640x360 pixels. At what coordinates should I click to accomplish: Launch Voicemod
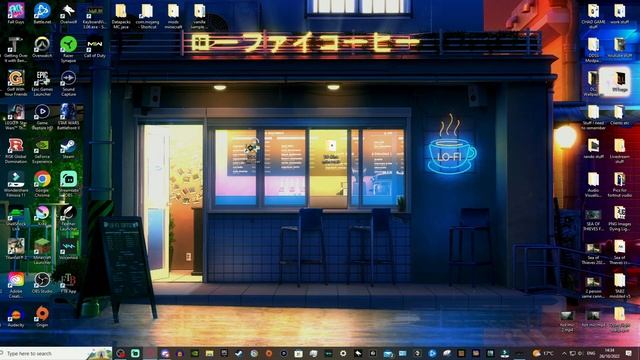pyautogui.click(x=68, y=249)
